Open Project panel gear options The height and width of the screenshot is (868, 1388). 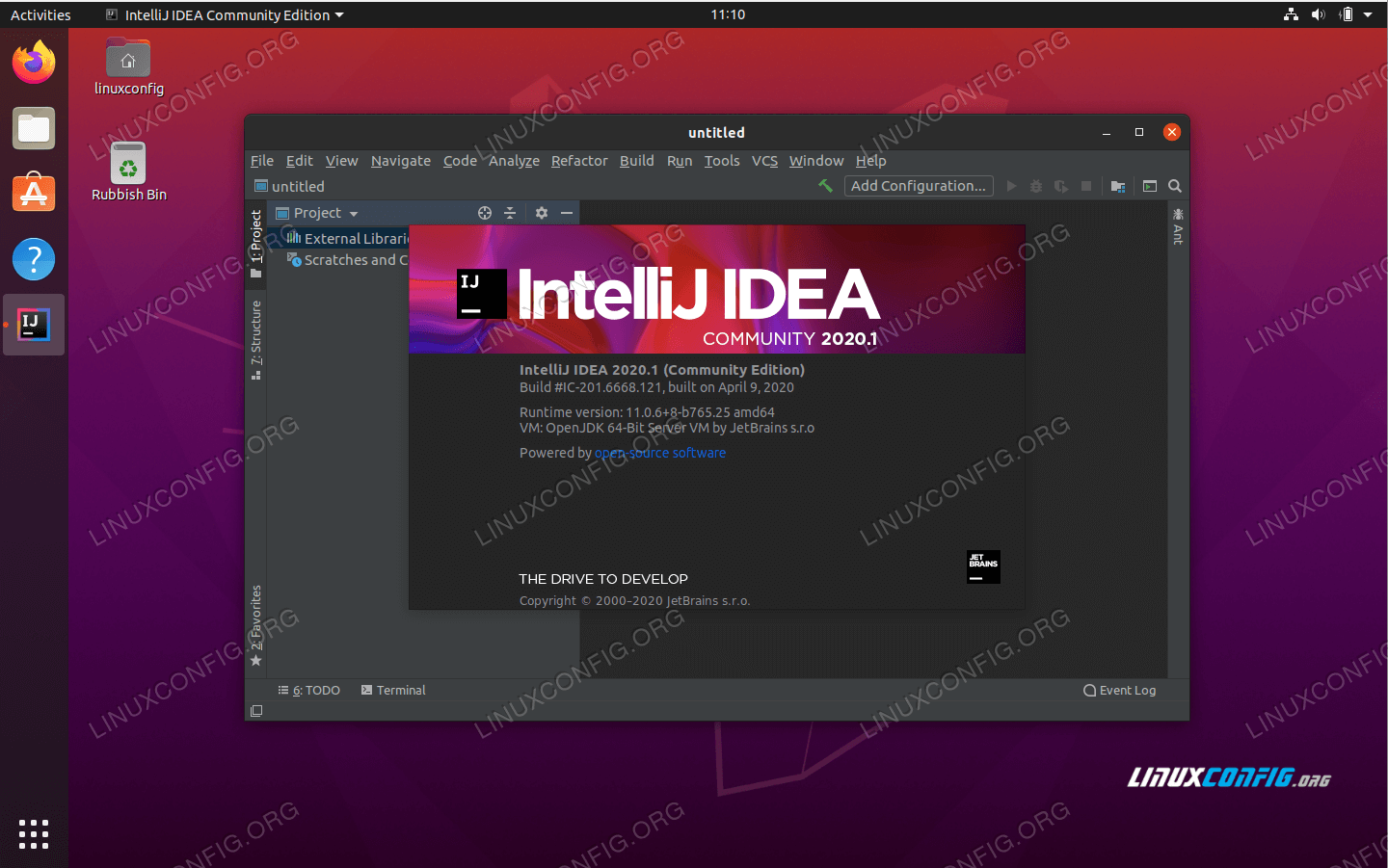[542, 213]
